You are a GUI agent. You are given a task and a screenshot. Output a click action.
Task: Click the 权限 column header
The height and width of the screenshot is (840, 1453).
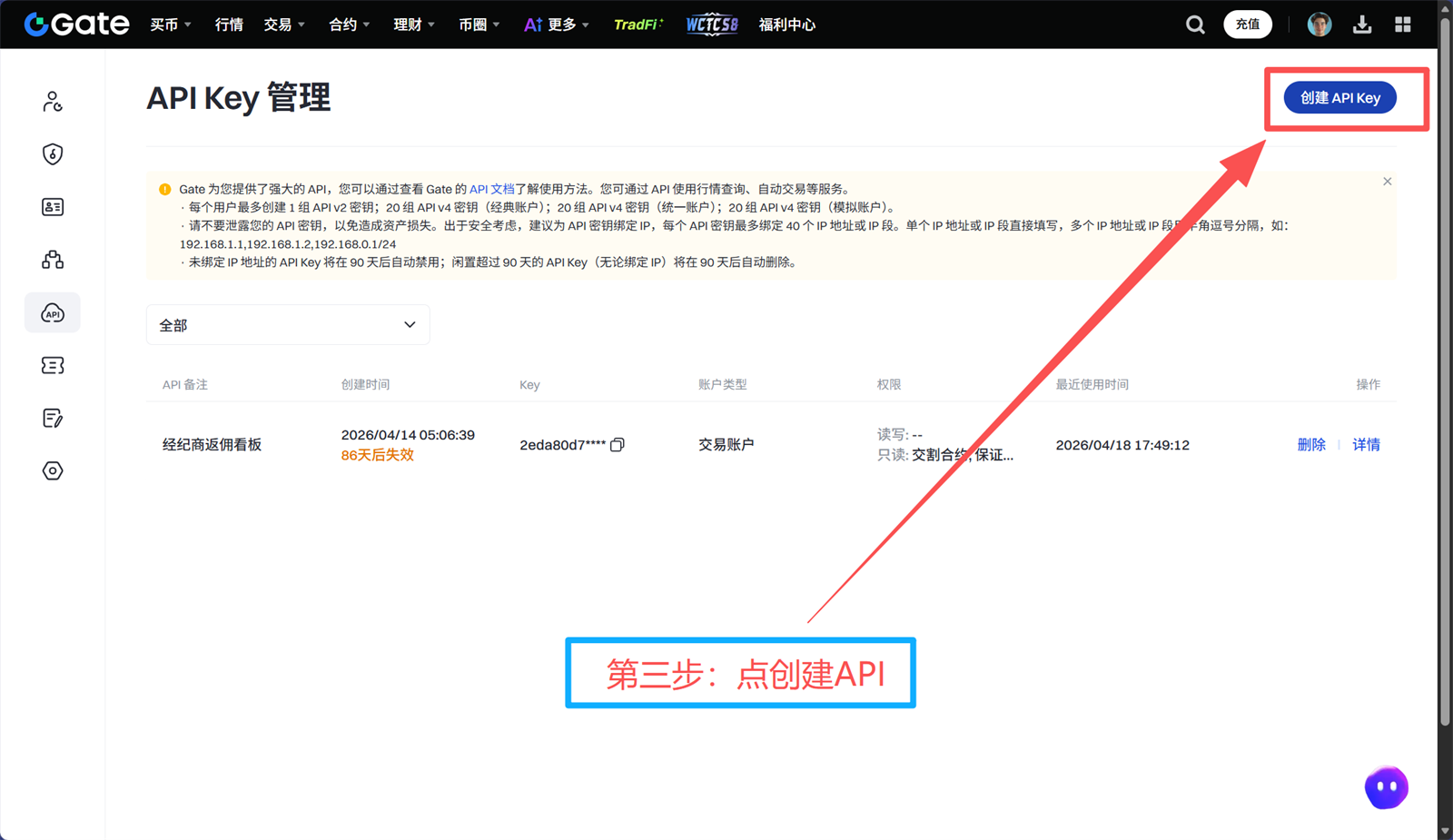[889, 385]
